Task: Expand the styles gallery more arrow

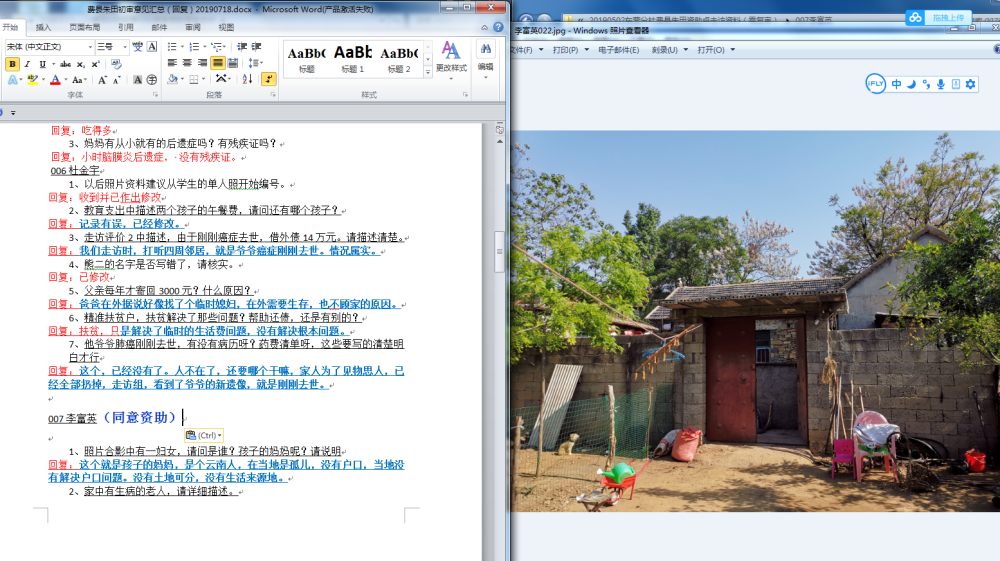Action: tap(428, 72)
